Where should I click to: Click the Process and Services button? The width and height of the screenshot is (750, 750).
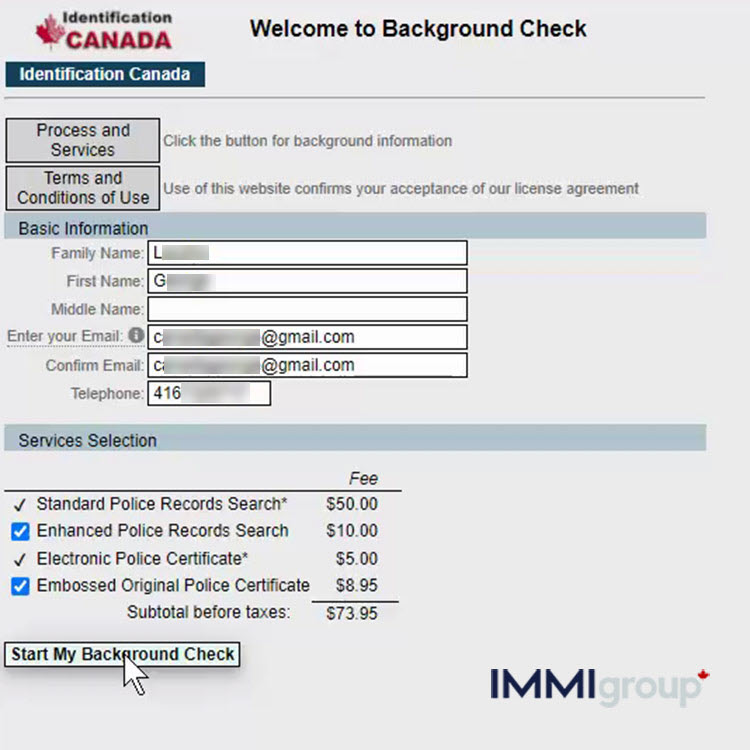click(83, 140)
